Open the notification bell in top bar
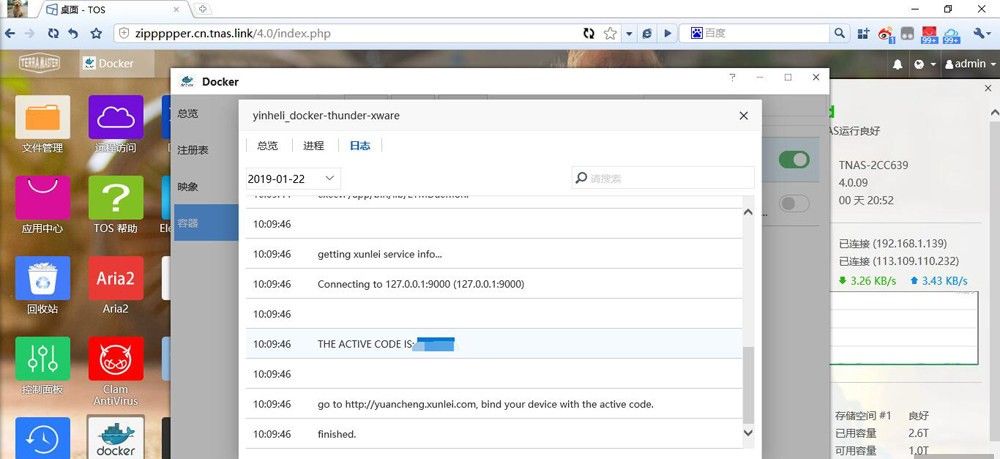 click(x=898, y=64)
